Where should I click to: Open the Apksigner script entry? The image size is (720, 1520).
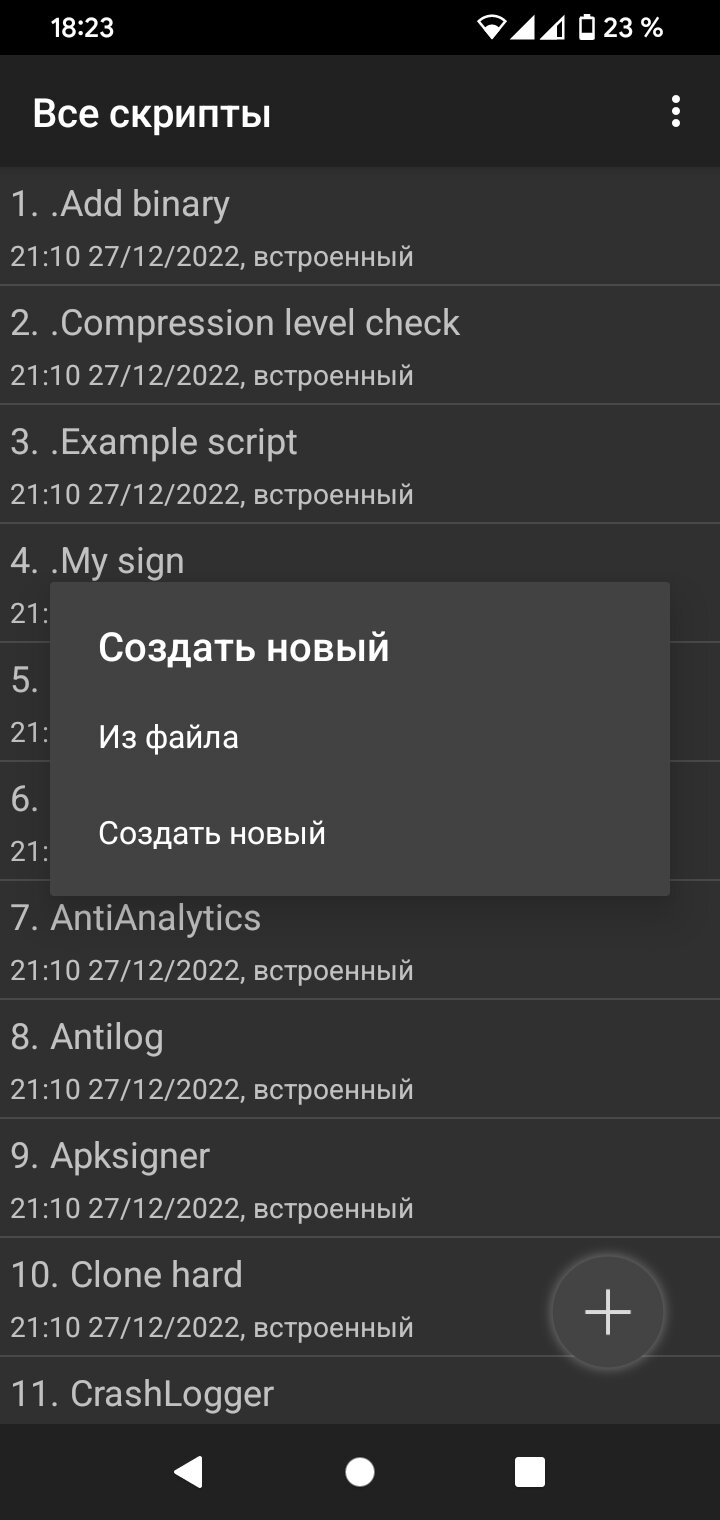pyautogui.click(x=360, y=1179)
